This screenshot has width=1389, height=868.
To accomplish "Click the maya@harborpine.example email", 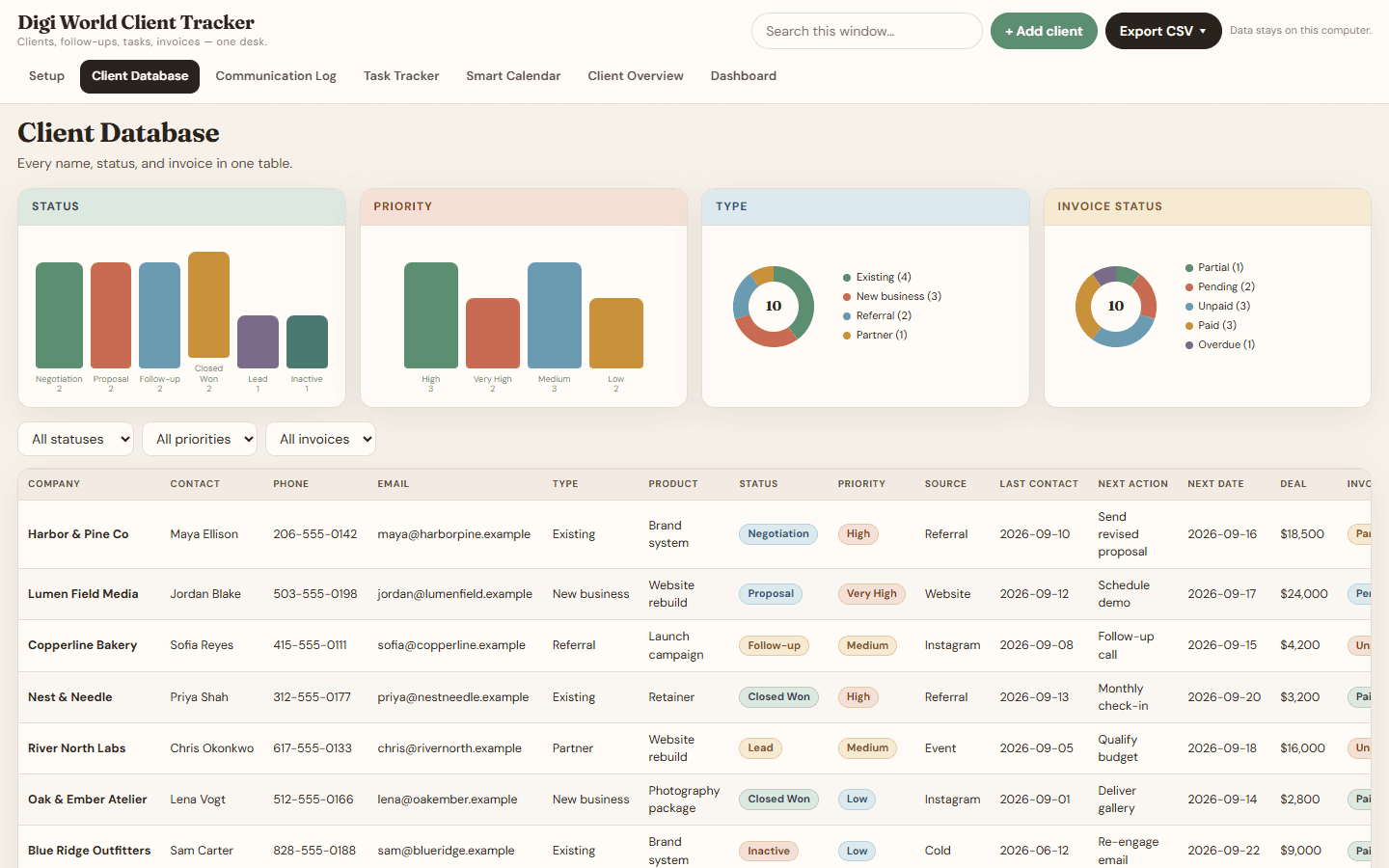I will tap(453, 534).
